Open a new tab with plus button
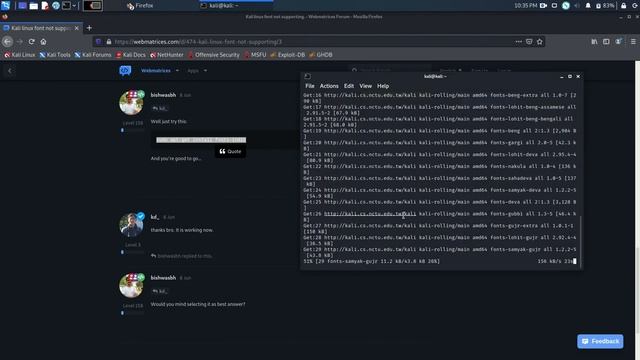Viewport: 640px width, 360px height. [x=89, y=28]
